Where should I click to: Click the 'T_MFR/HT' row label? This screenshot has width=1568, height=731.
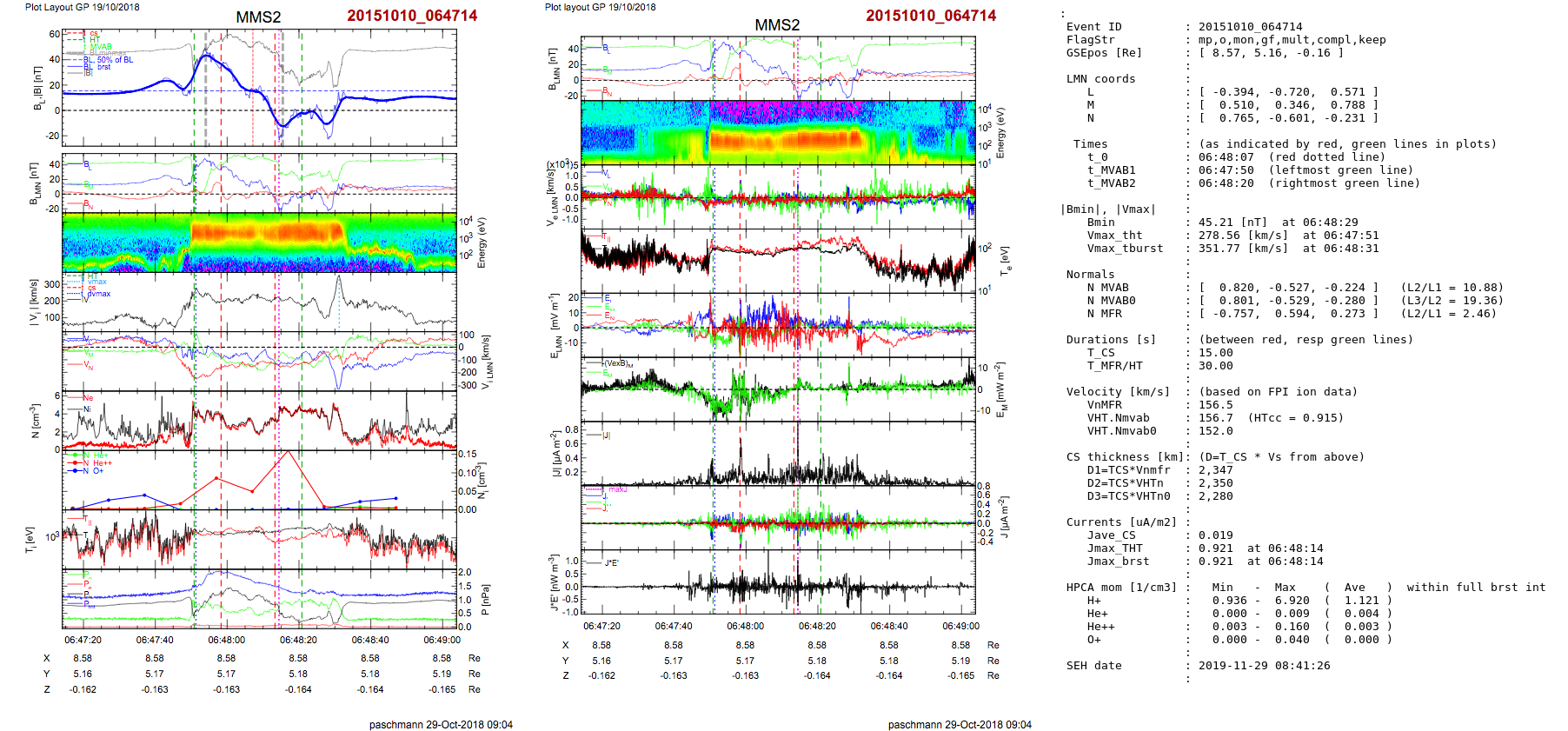tap(1114, 366)
